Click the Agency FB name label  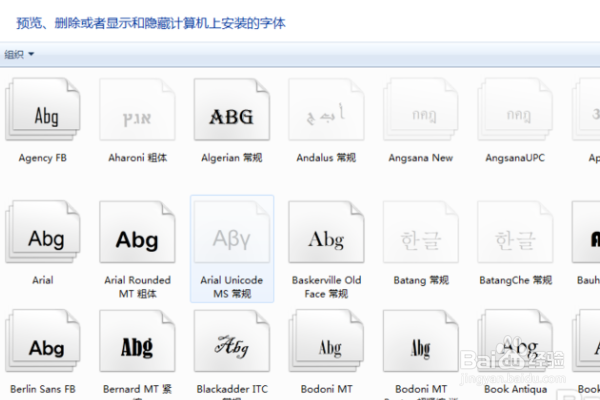coord(42,158)
